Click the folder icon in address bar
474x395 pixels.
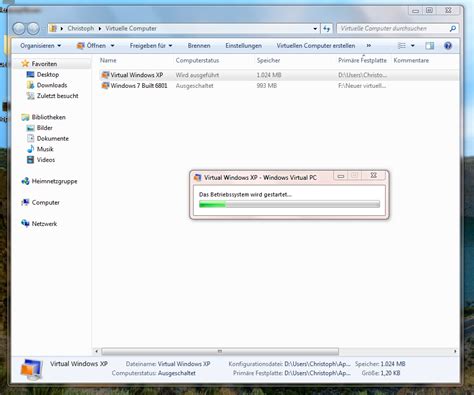point(53,29)
